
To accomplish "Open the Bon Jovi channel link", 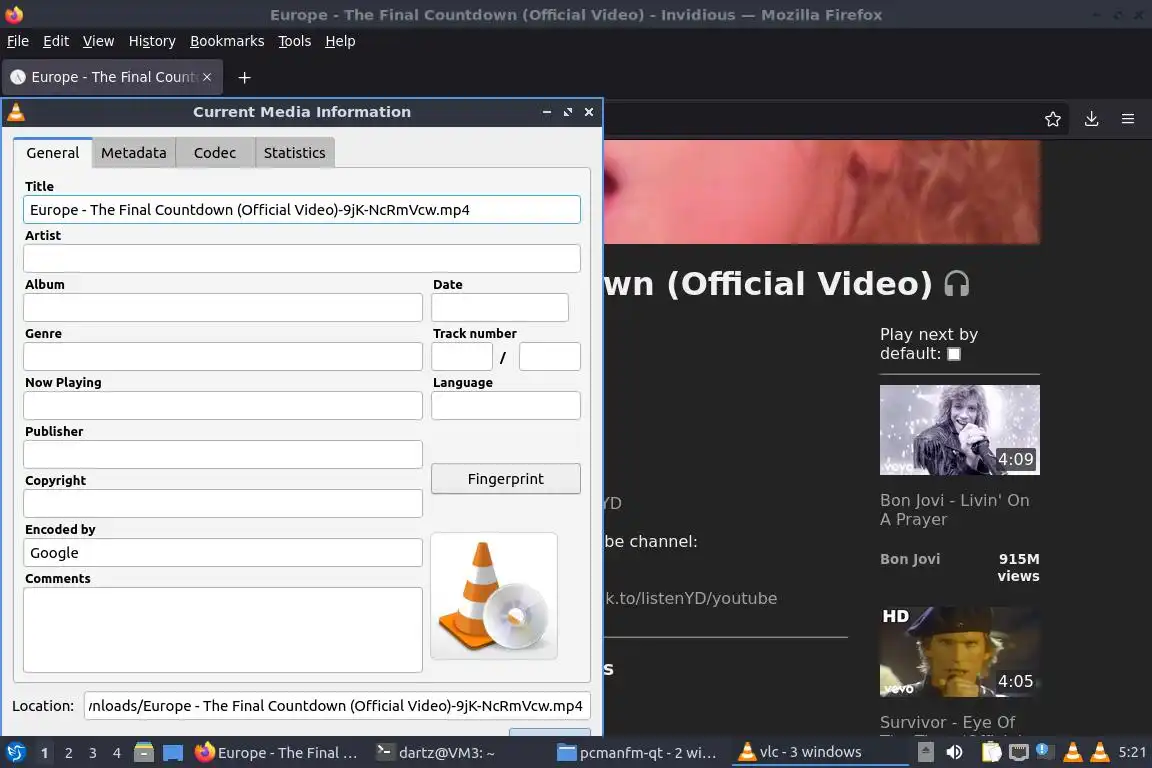I will coord(910,559).
